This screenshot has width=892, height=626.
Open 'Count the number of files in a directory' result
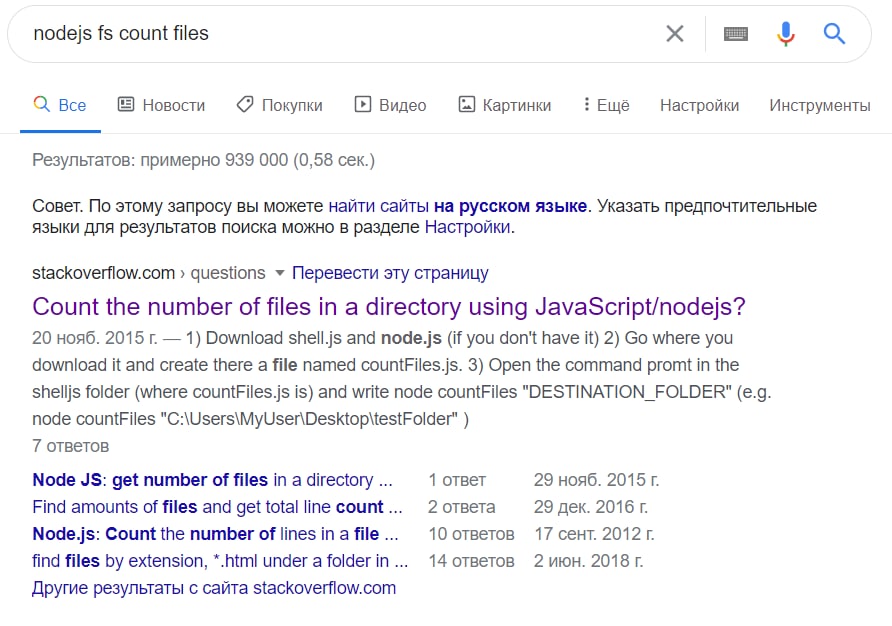tap(389, 307)
